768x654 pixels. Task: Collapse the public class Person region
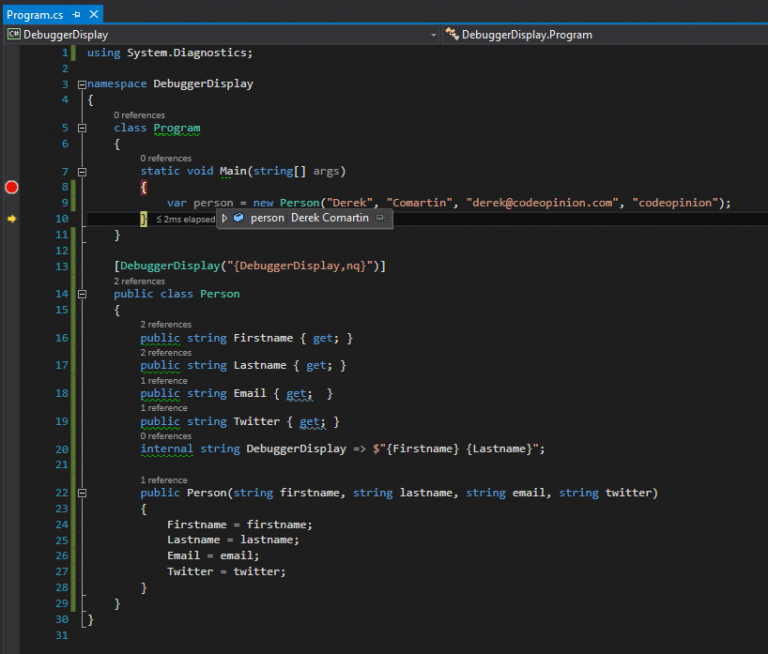81,294
